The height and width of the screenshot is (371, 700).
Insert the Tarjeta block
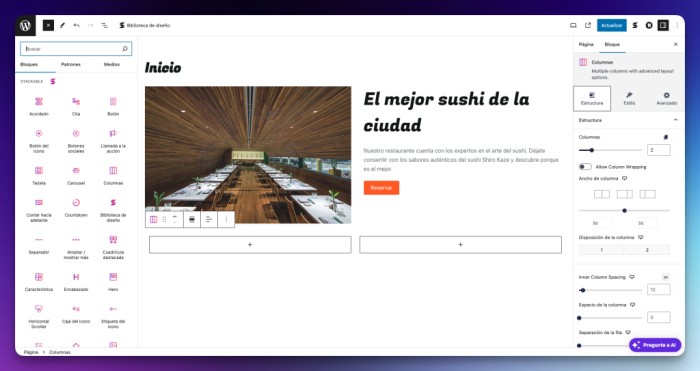(39, 175)
